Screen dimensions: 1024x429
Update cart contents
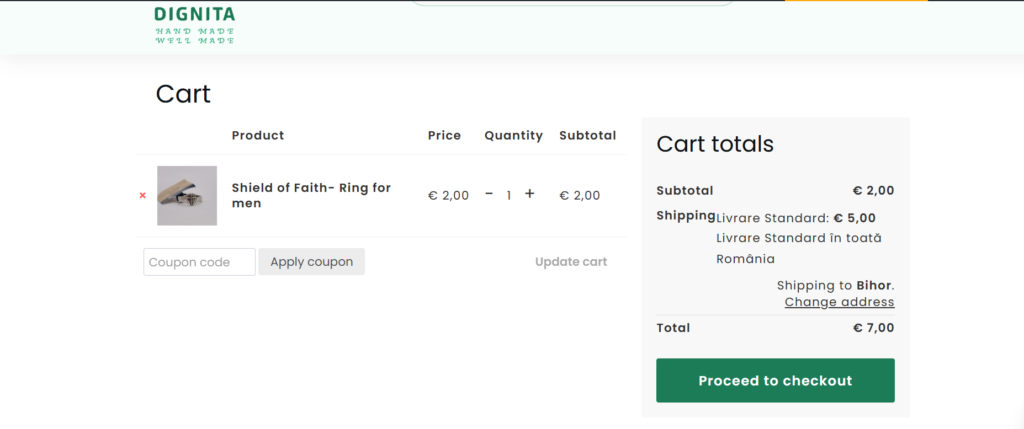pos(571,262)
